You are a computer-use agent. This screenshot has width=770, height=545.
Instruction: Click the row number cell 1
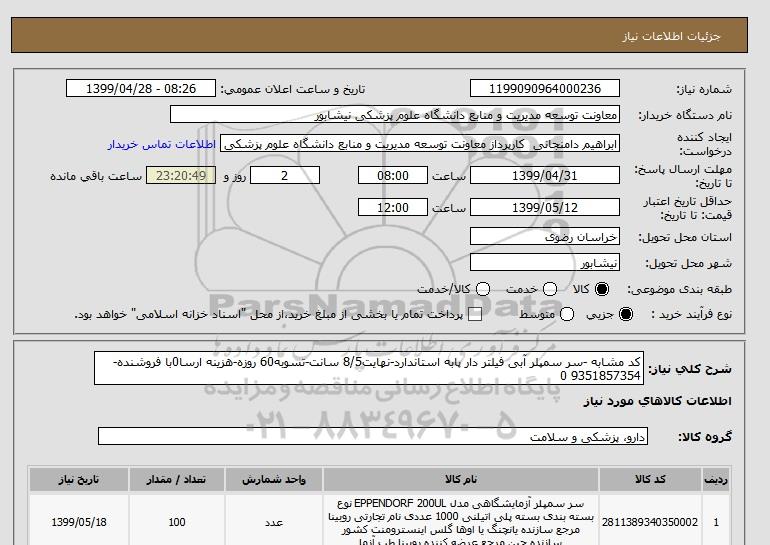(x=716, y=522)
